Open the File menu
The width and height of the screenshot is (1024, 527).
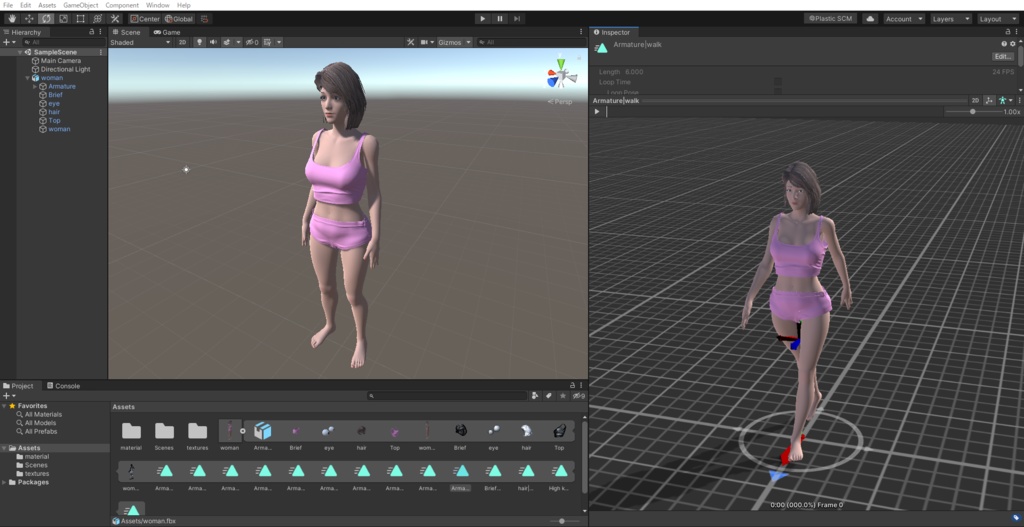pyautogui.click(x=8, y=5)
